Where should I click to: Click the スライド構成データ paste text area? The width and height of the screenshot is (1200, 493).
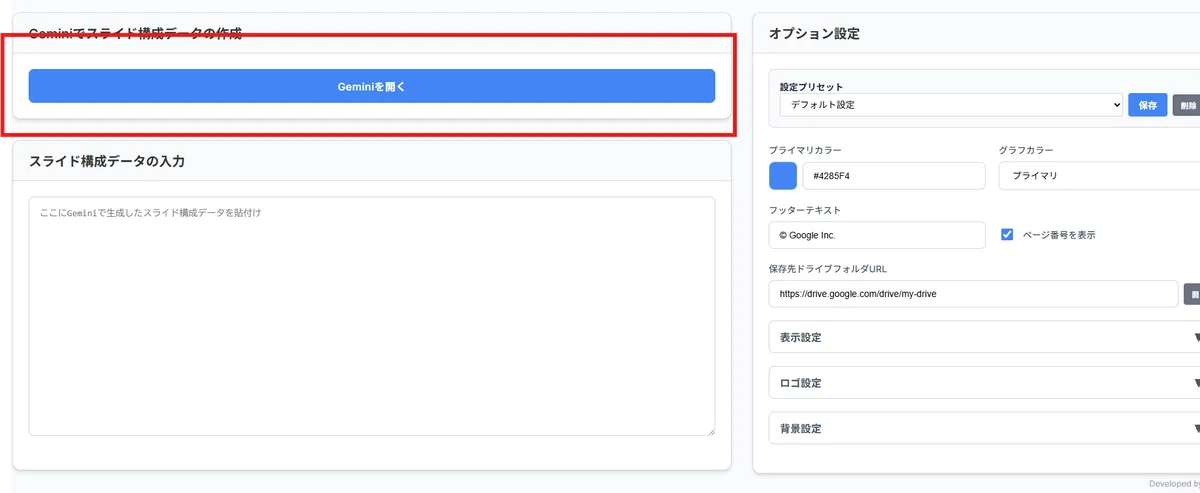[371, 316]
